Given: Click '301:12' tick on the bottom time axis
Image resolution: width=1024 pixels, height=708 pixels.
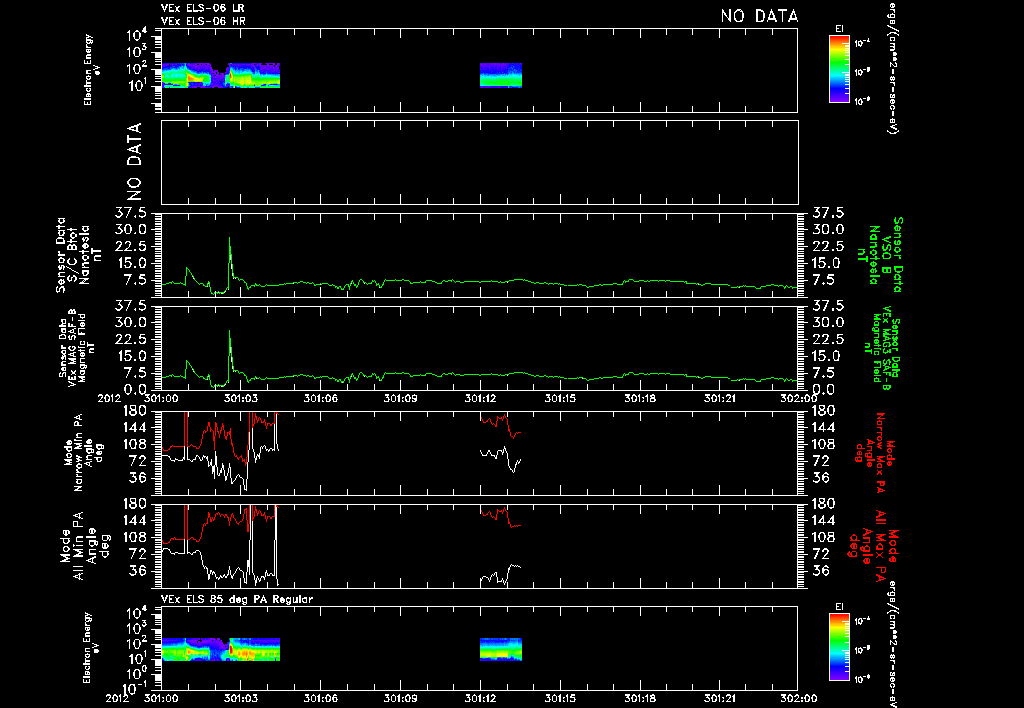Looking at the screenshot, I should pyautogui.click(x=480, y=698).
